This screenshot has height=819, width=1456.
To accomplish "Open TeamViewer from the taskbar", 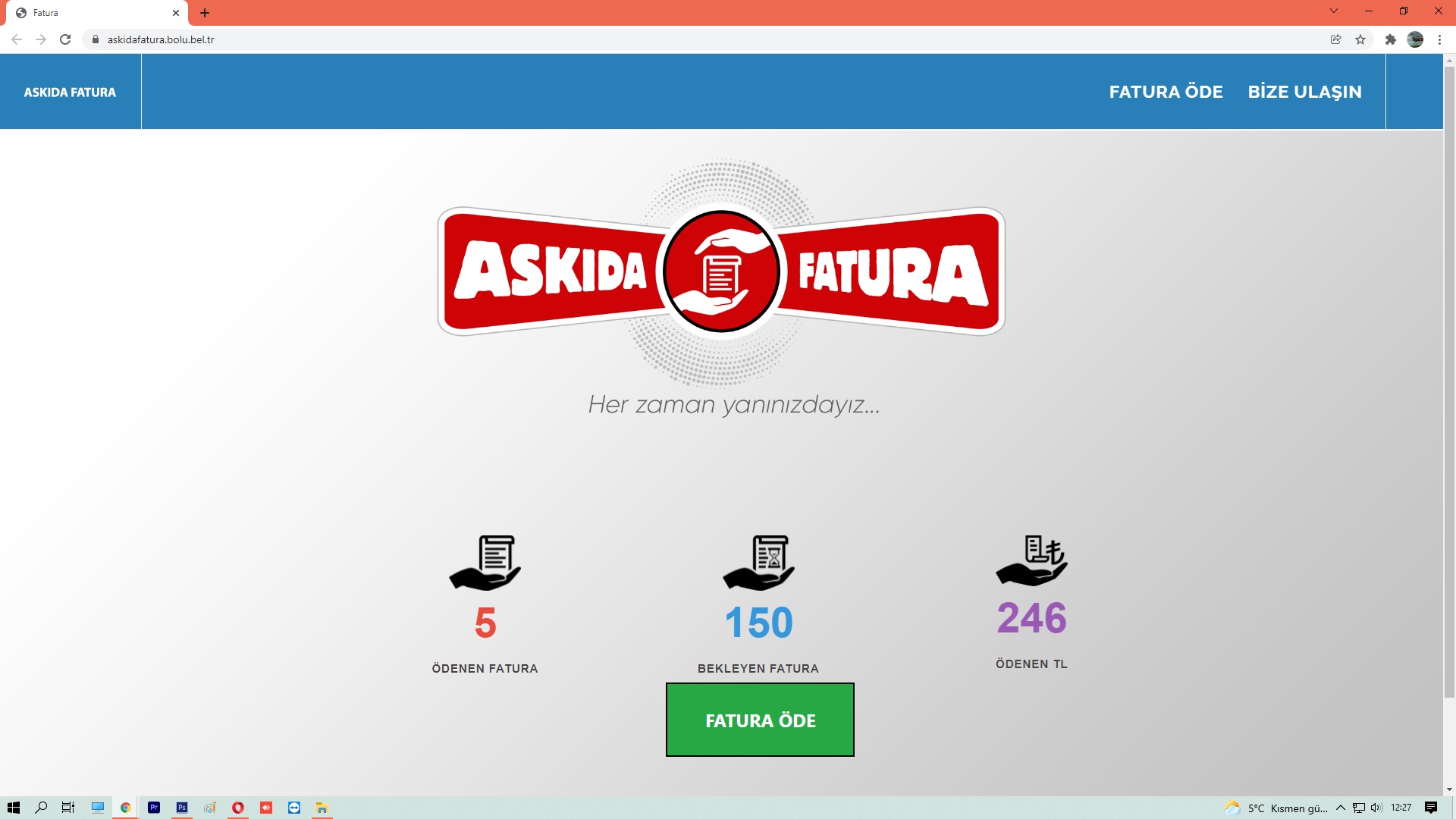I will (x=294, y=808).
